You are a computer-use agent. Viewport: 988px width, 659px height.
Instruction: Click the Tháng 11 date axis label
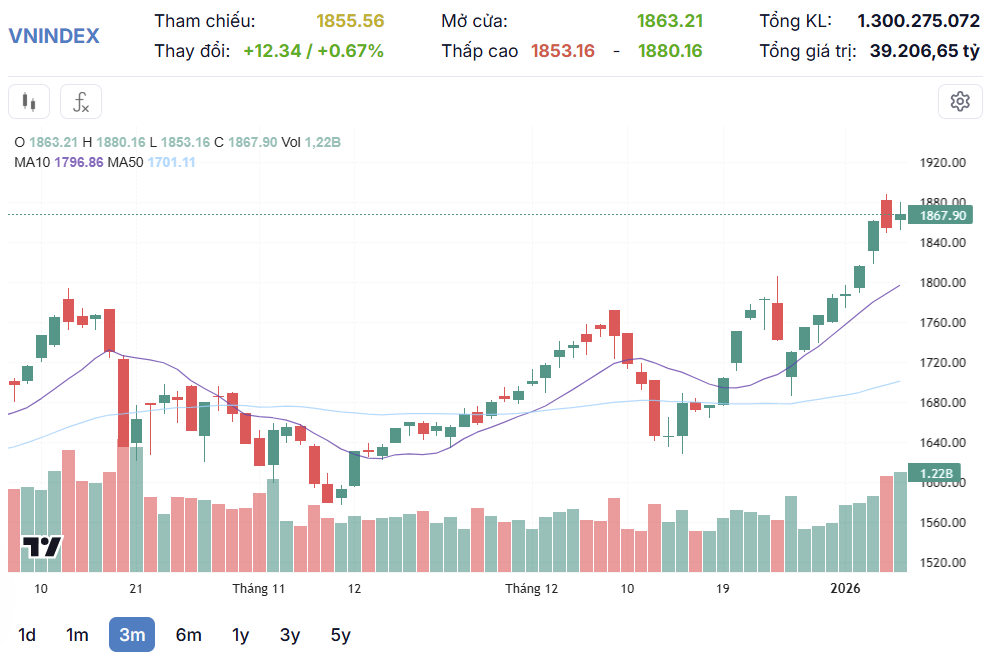259,589
